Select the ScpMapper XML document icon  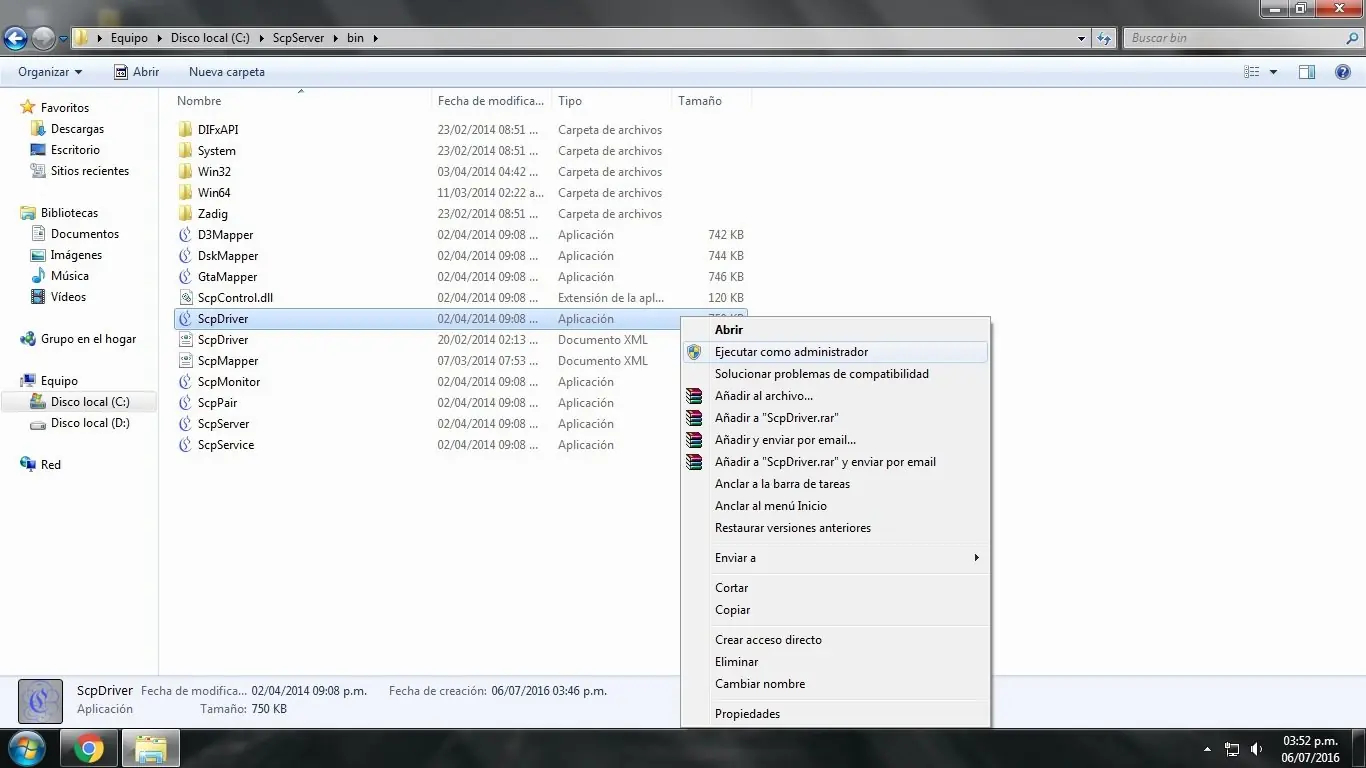click(x=185, y=361)
